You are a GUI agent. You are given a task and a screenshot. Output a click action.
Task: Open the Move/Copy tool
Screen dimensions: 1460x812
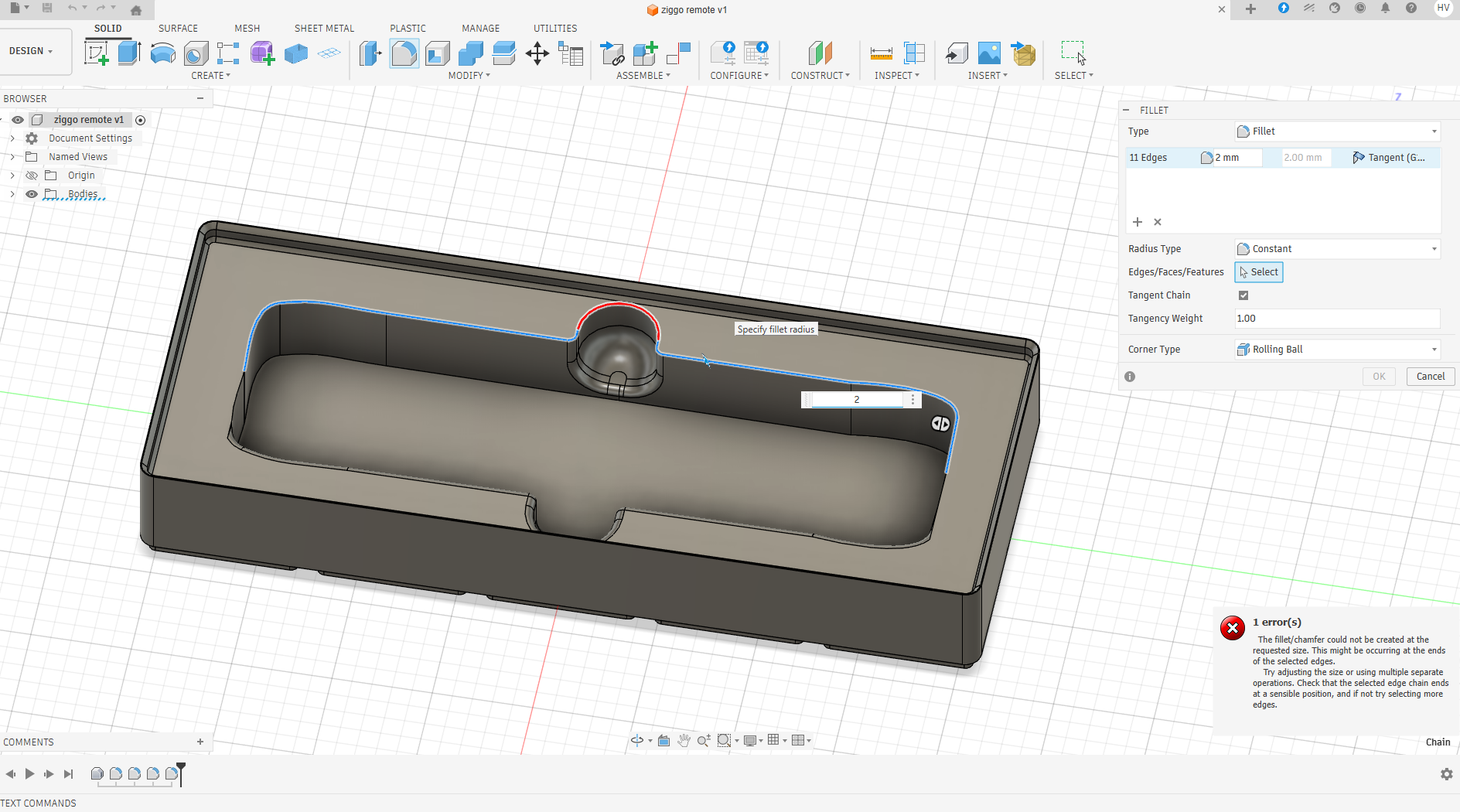coord(537,53)
